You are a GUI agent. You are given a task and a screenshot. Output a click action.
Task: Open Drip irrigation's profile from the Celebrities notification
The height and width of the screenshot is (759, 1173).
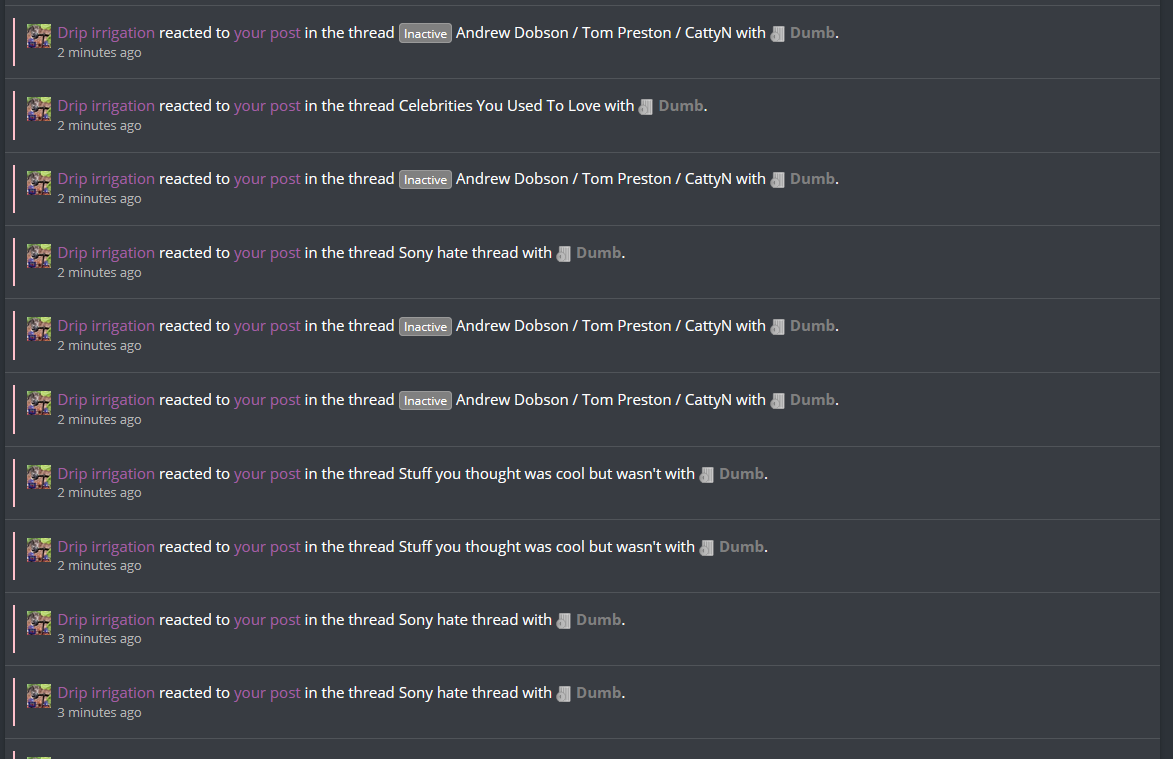coord(106,105)
